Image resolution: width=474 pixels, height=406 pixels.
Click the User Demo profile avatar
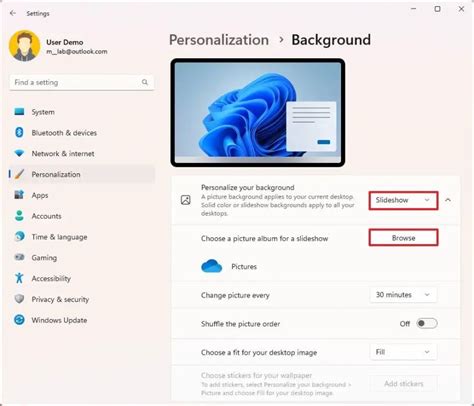[x=24, y=46]
